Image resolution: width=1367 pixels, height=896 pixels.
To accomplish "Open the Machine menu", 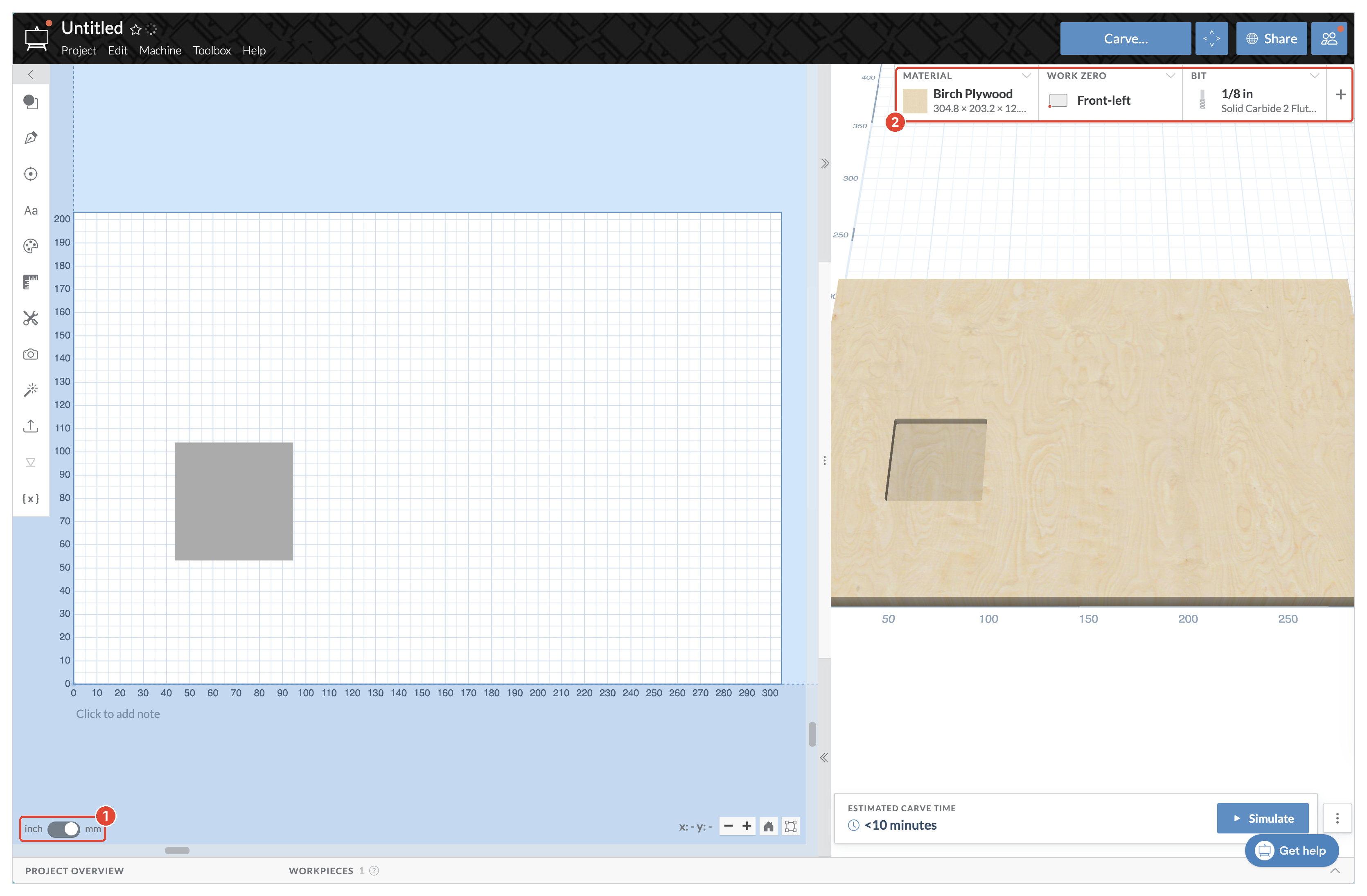I will coord(160,50).
